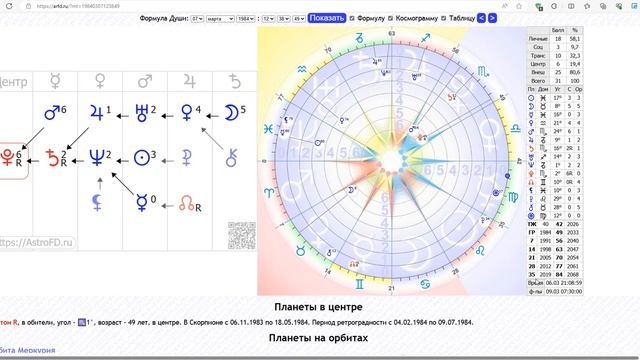Click the Moon crescent symbol numbered 5
Image resolution: width=640 pixels, height=360 pixels.
(231, 113)
